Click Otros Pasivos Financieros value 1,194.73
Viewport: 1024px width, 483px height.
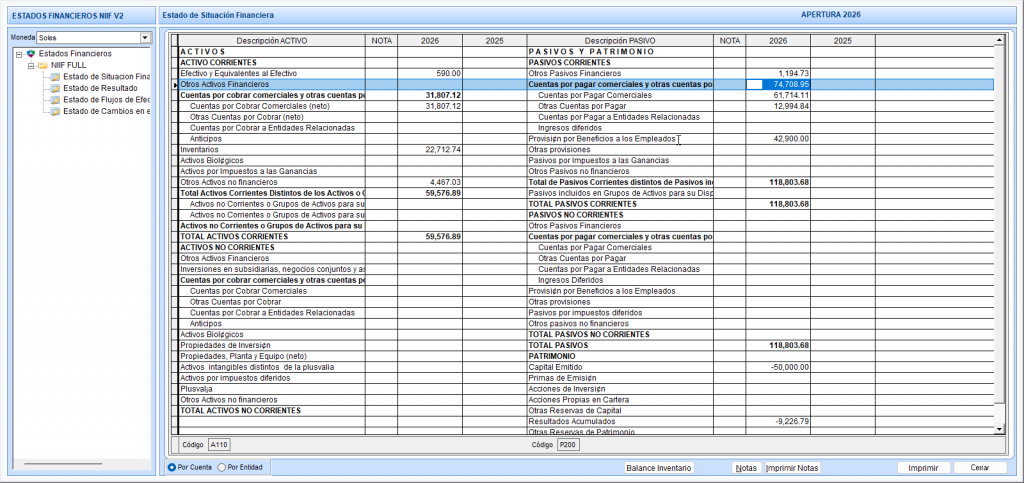(778, 73)
